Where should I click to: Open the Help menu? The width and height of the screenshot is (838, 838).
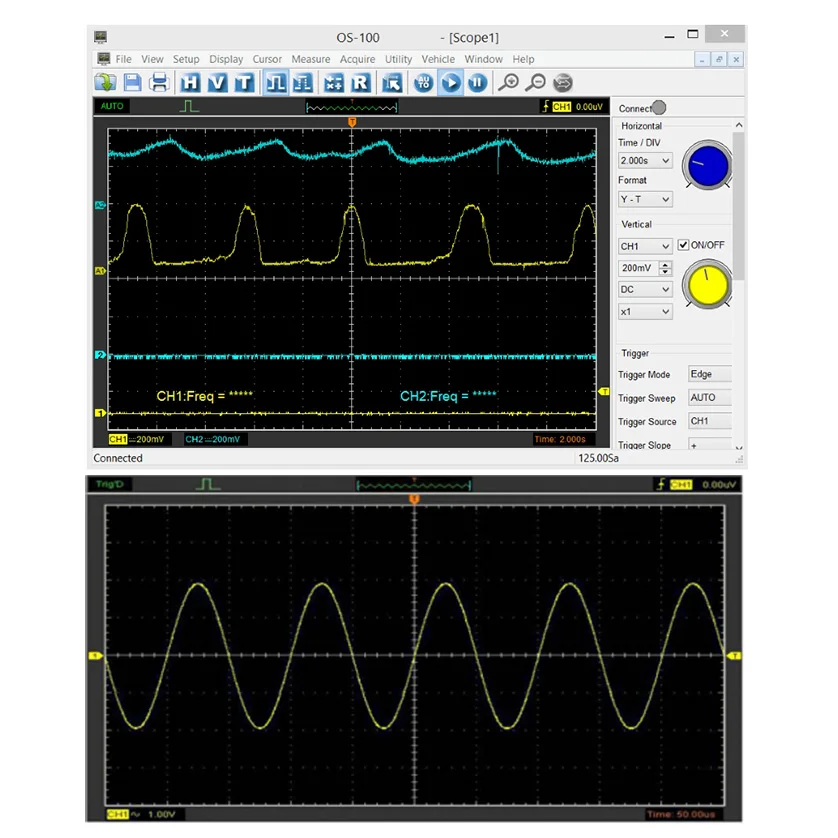(x=523, y=59)
